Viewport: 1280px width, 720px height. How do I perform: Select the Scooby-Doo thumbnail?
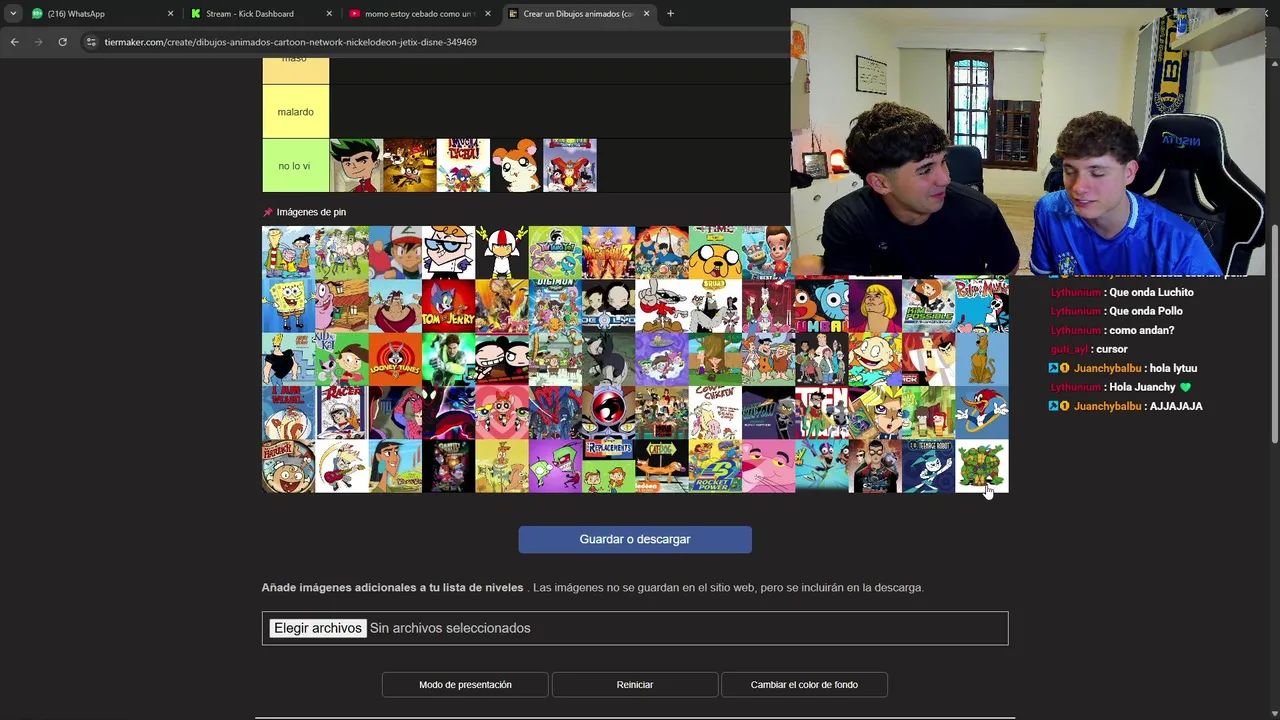point(982,359)
